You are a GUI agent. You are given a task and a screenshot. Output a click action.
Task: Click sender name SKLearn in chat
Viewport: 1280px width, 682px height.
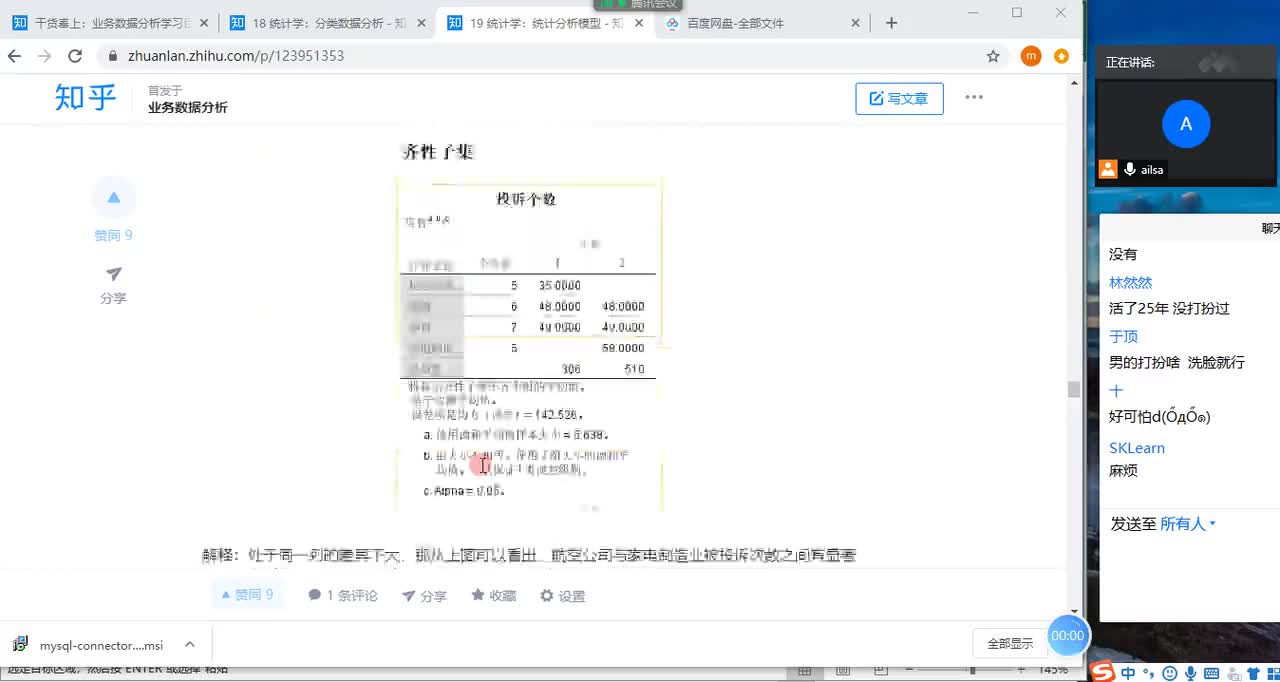point(1137,448)
